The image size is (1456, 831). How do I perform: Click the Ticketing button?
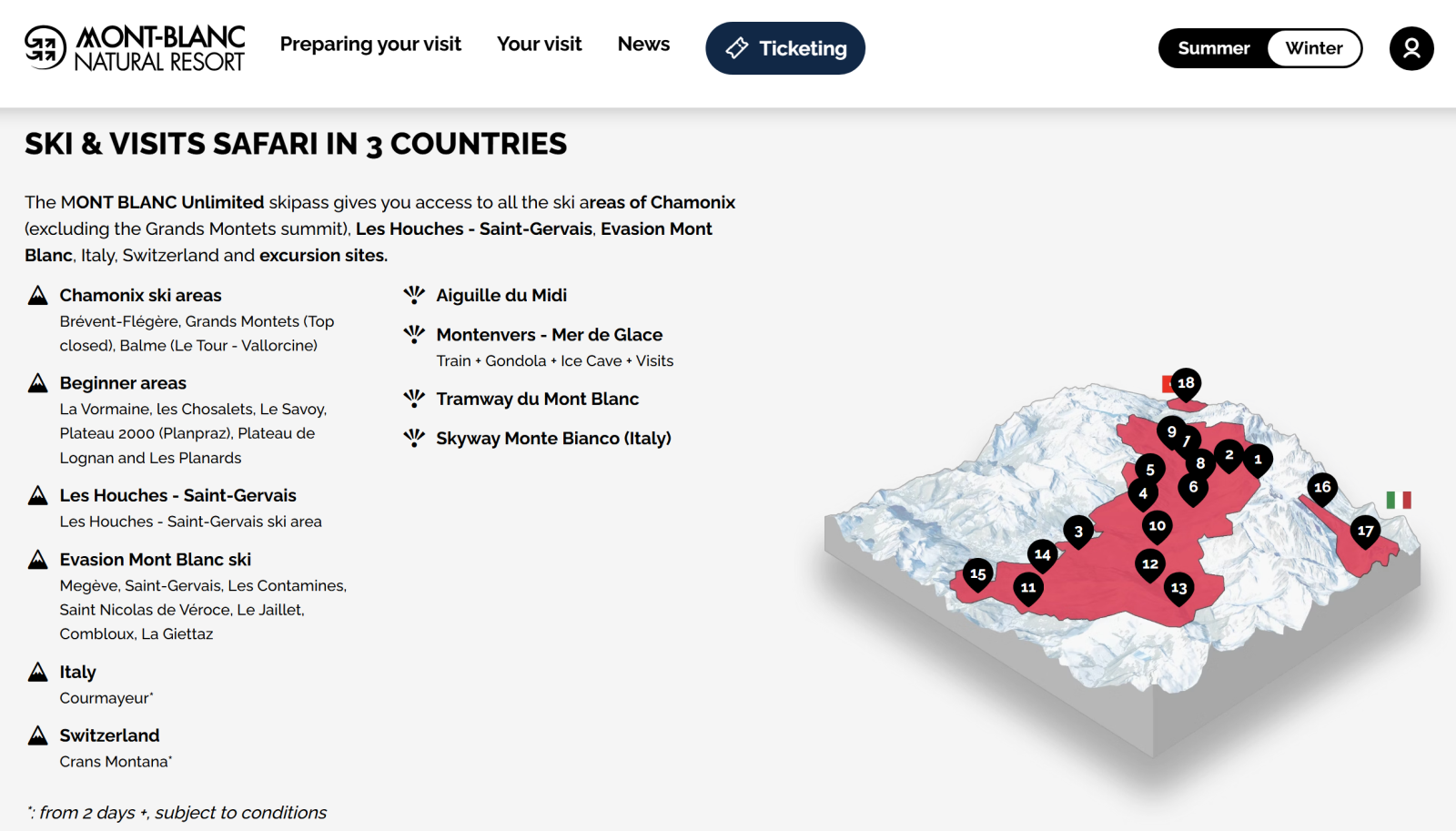(x=784, y=48)
